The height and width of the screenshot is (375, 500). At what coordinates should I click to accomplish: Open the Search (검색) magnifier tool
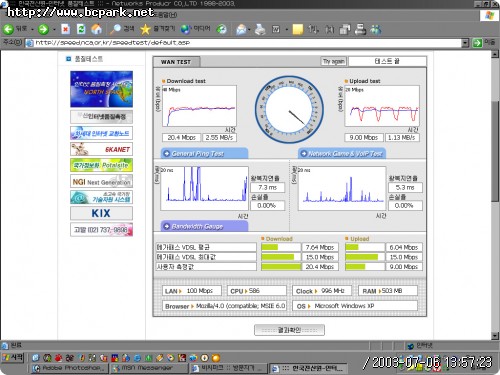[122, 29]
